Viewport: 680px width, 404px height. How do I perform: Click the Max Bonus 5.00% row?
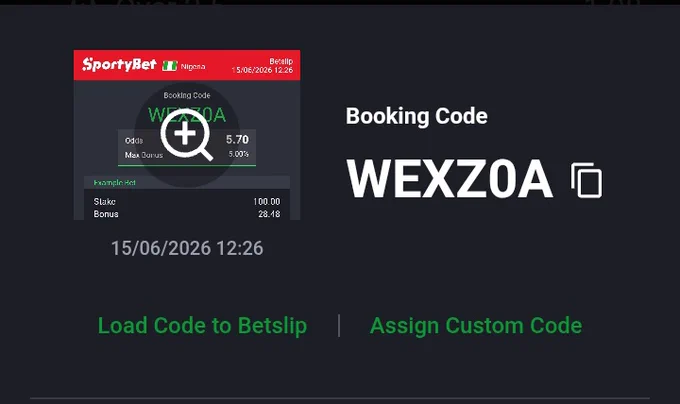[x=187, y=155]
